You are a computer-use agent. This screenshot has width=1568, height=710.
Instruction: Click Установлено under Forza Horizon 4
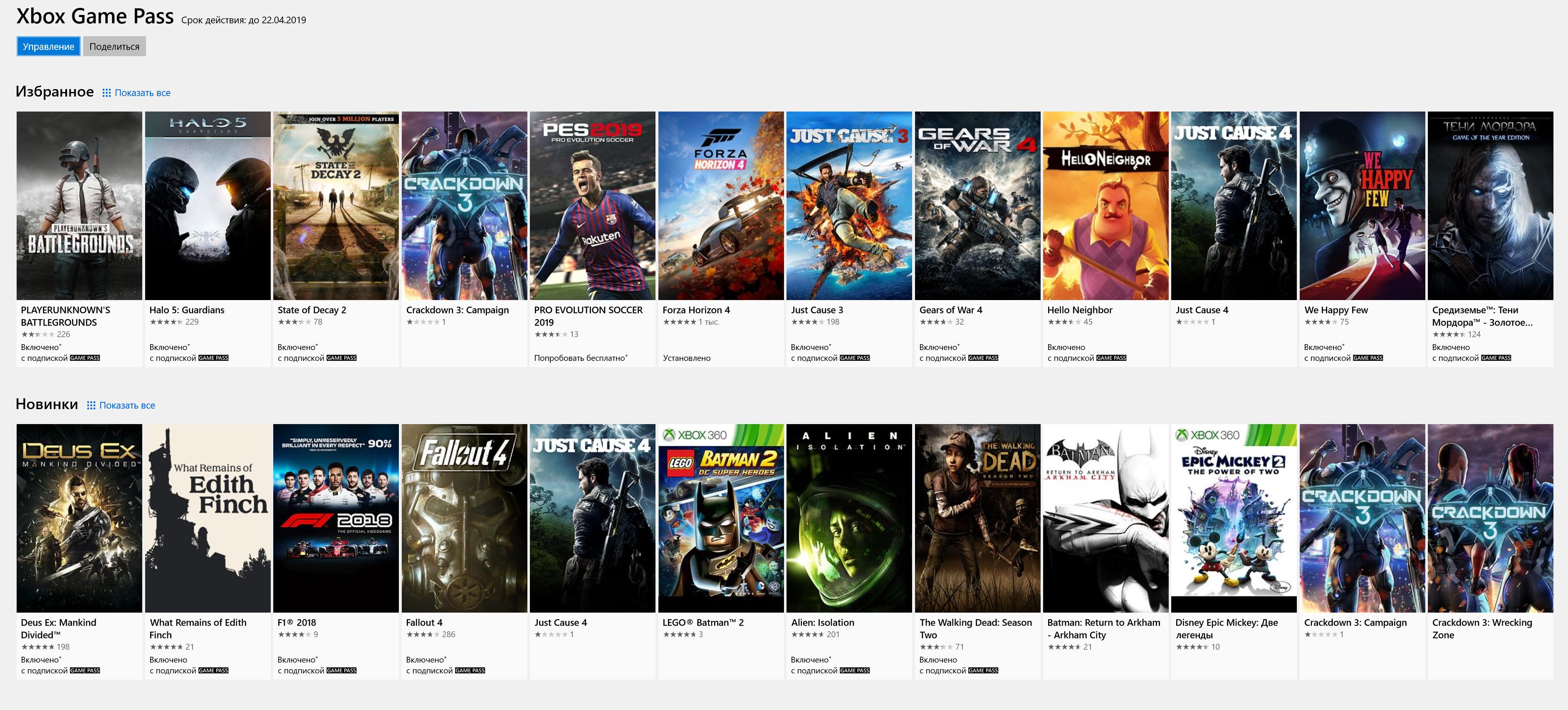[687, 358]
